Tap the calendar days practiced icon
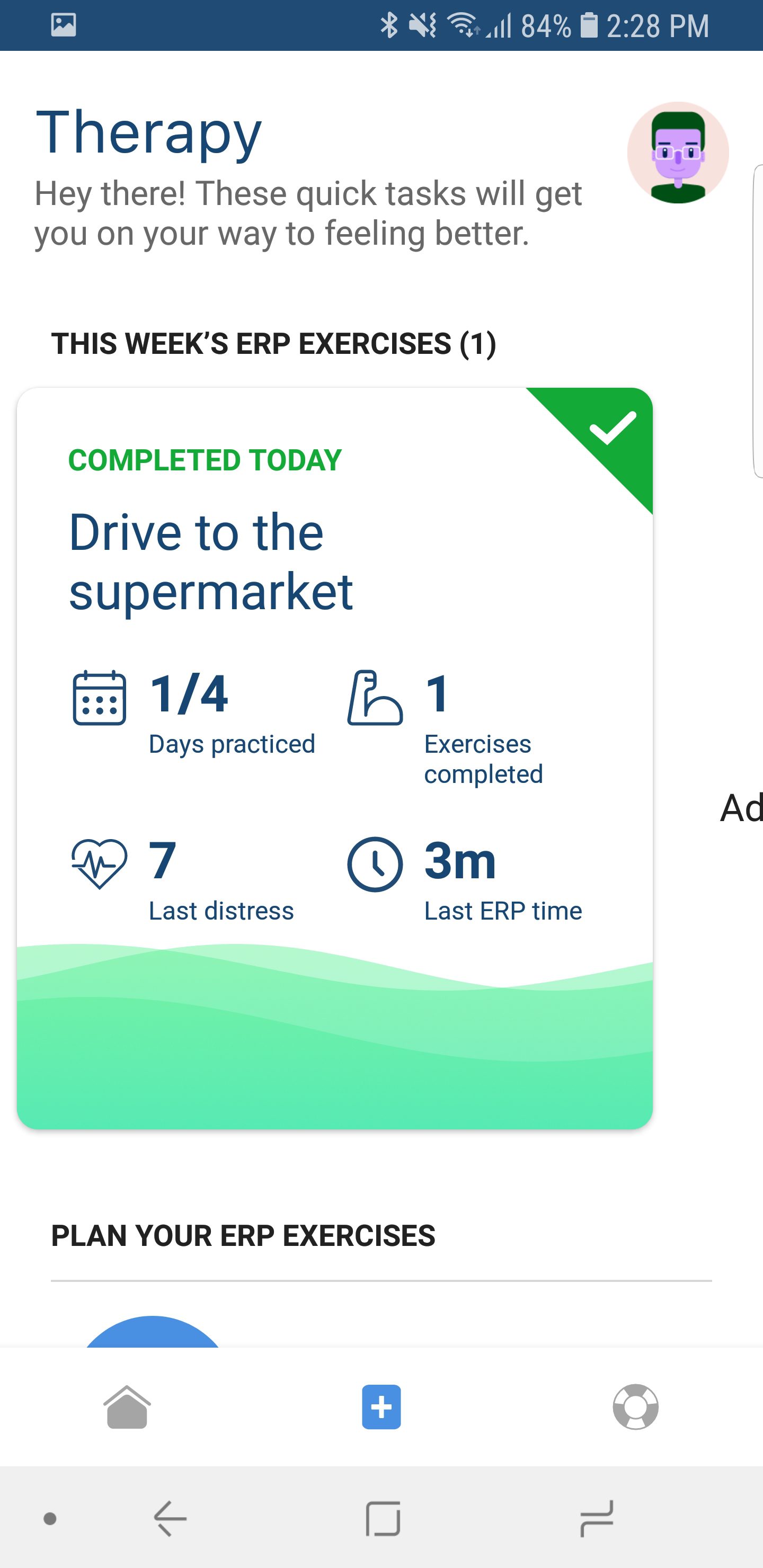Screen dimensions: 763x1568 click(99, 698)
